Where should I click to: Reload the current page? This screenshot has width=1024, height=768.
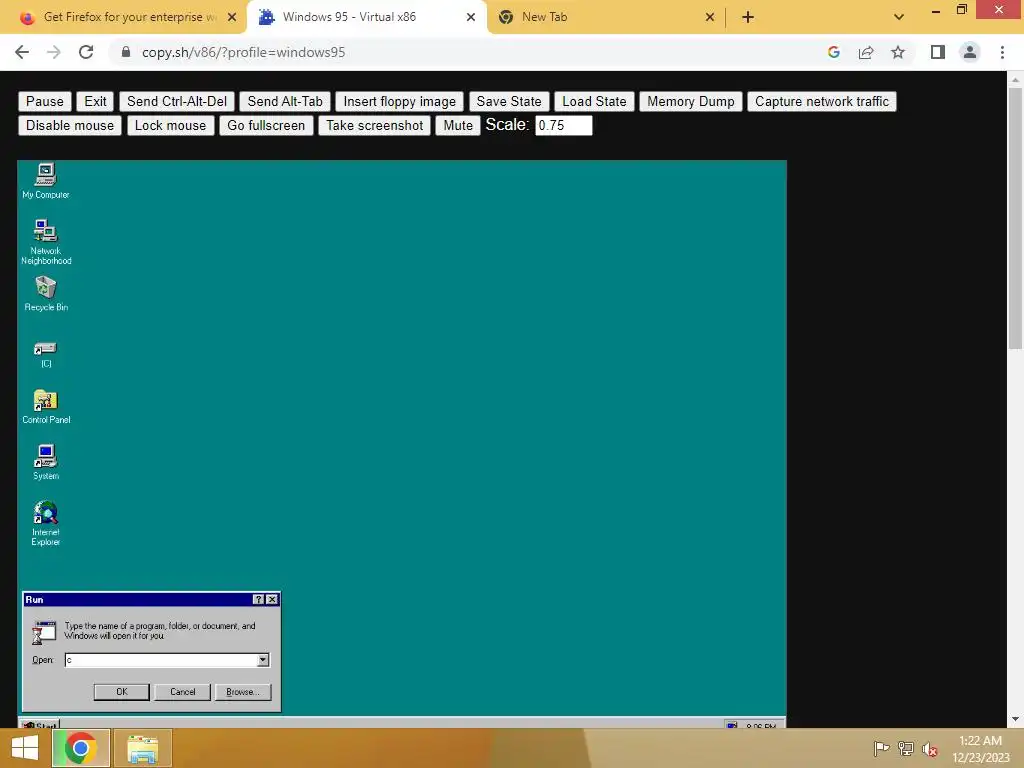[86, 52]
